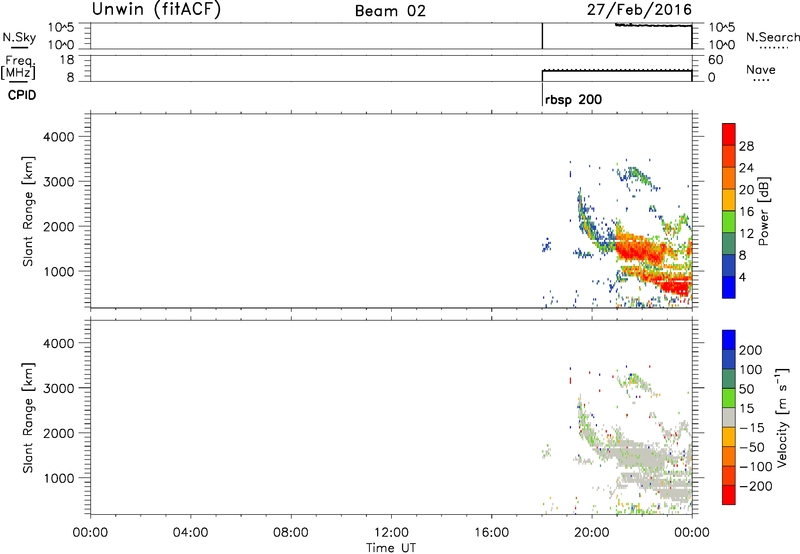Click the '20:00' time axis tick label
Image resolution: width=800 pixels, height=554 pixels.
[x=592, y=533]
